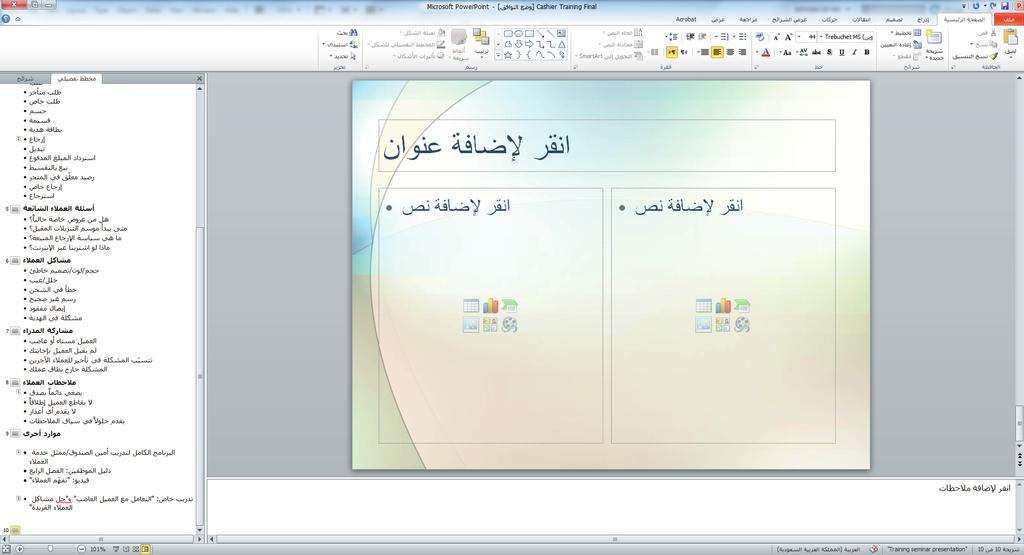Click the Reset (إعادة التعيين) button

click(901, 45)
